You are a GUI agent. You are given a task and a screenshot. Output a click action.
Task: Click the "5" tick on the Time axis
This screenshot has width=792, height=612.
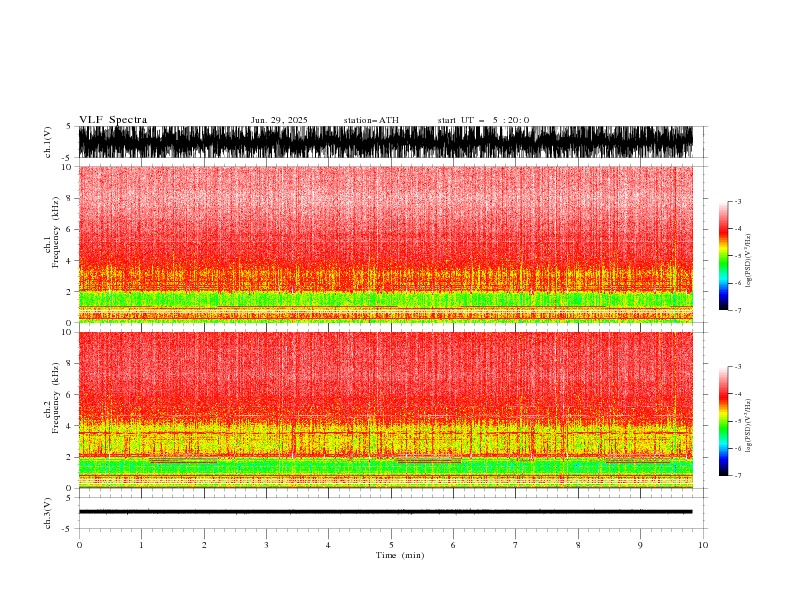click(391, 545)
